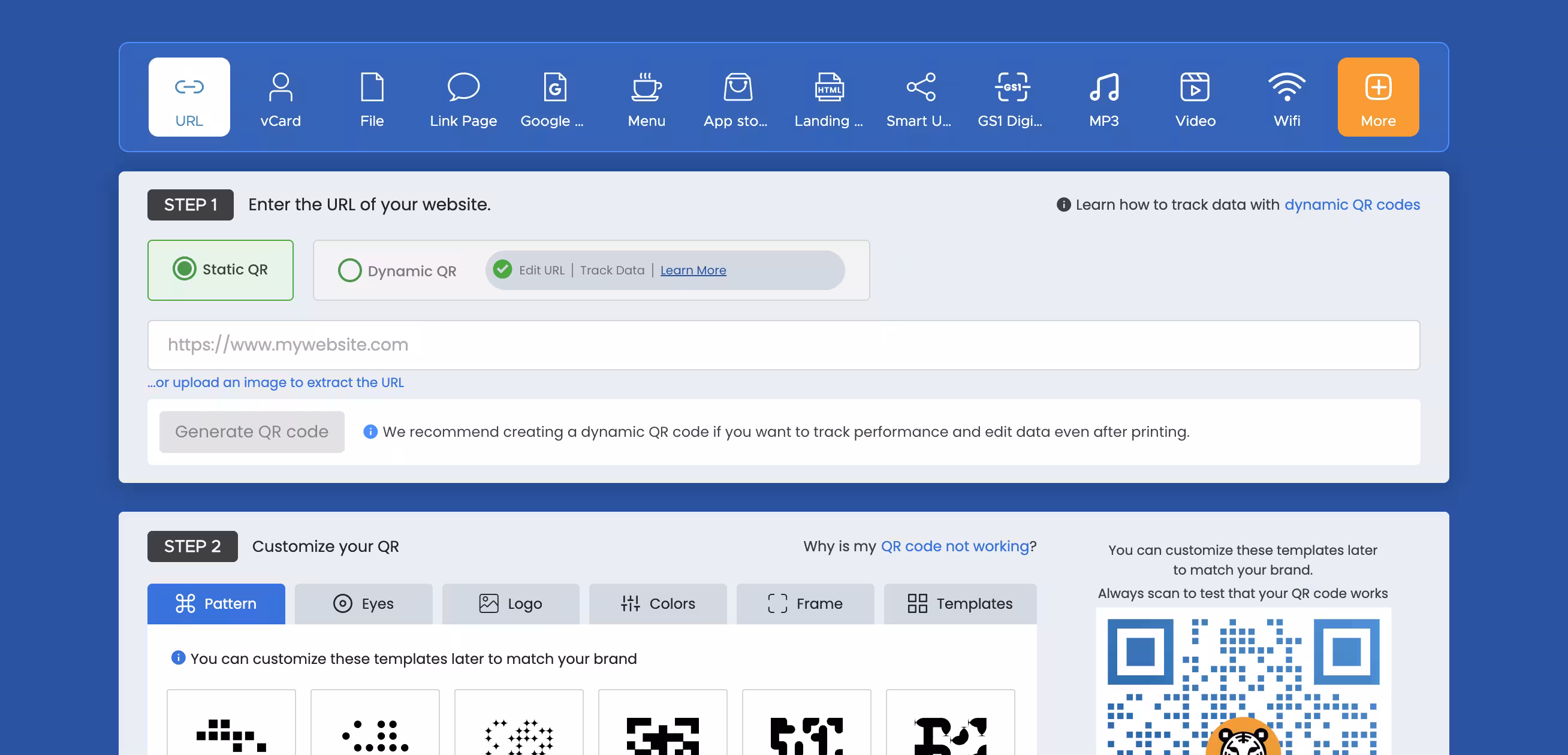This screenshot has width=1568, height=755.
Task: Click the info icon beside Learn how to track
Action: [1063, 204]
